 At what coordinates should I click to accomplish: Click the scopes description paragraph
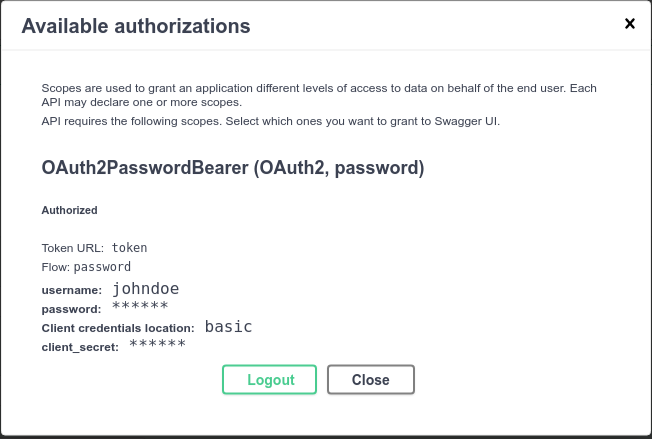coord(318,95)
